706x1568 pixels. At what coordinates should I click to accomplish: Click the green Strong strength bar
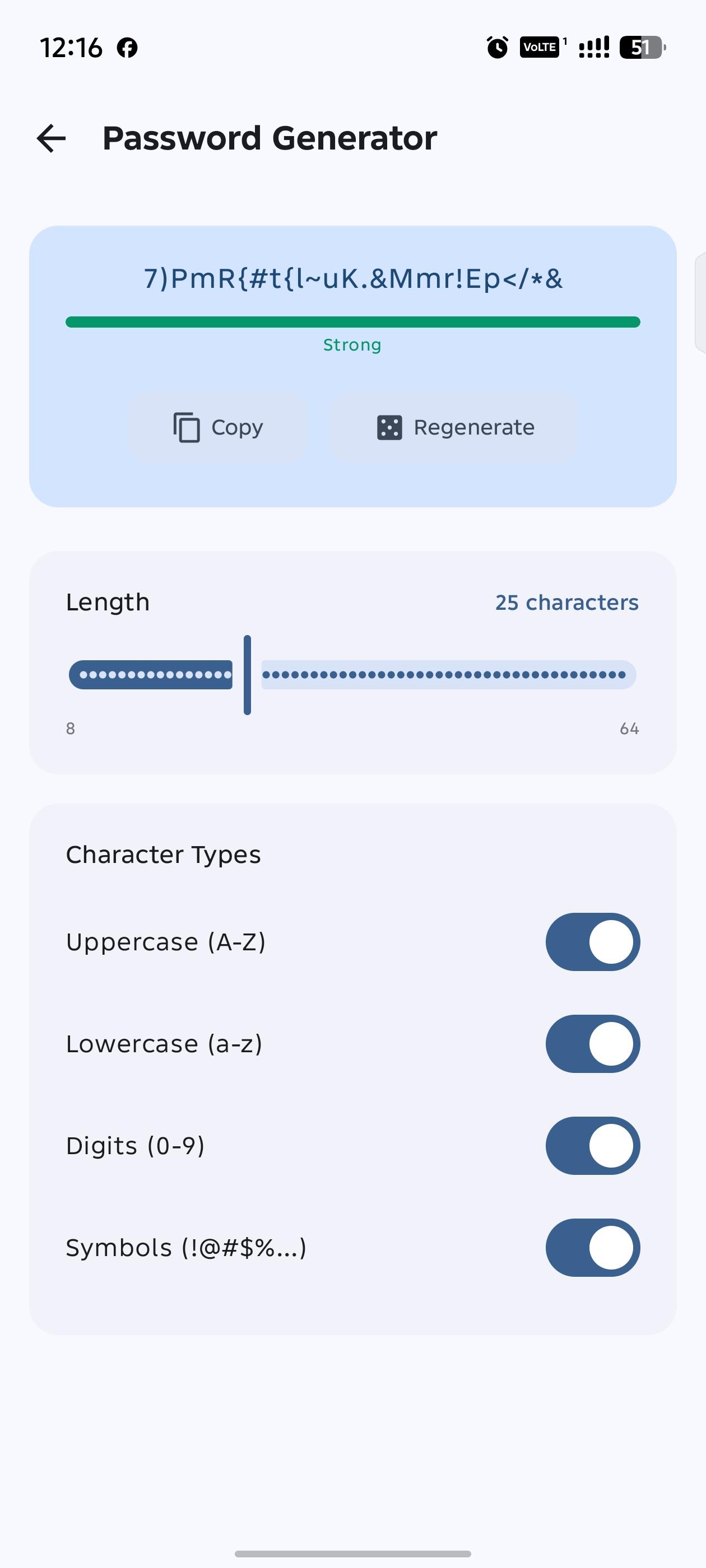click(352, 322)
